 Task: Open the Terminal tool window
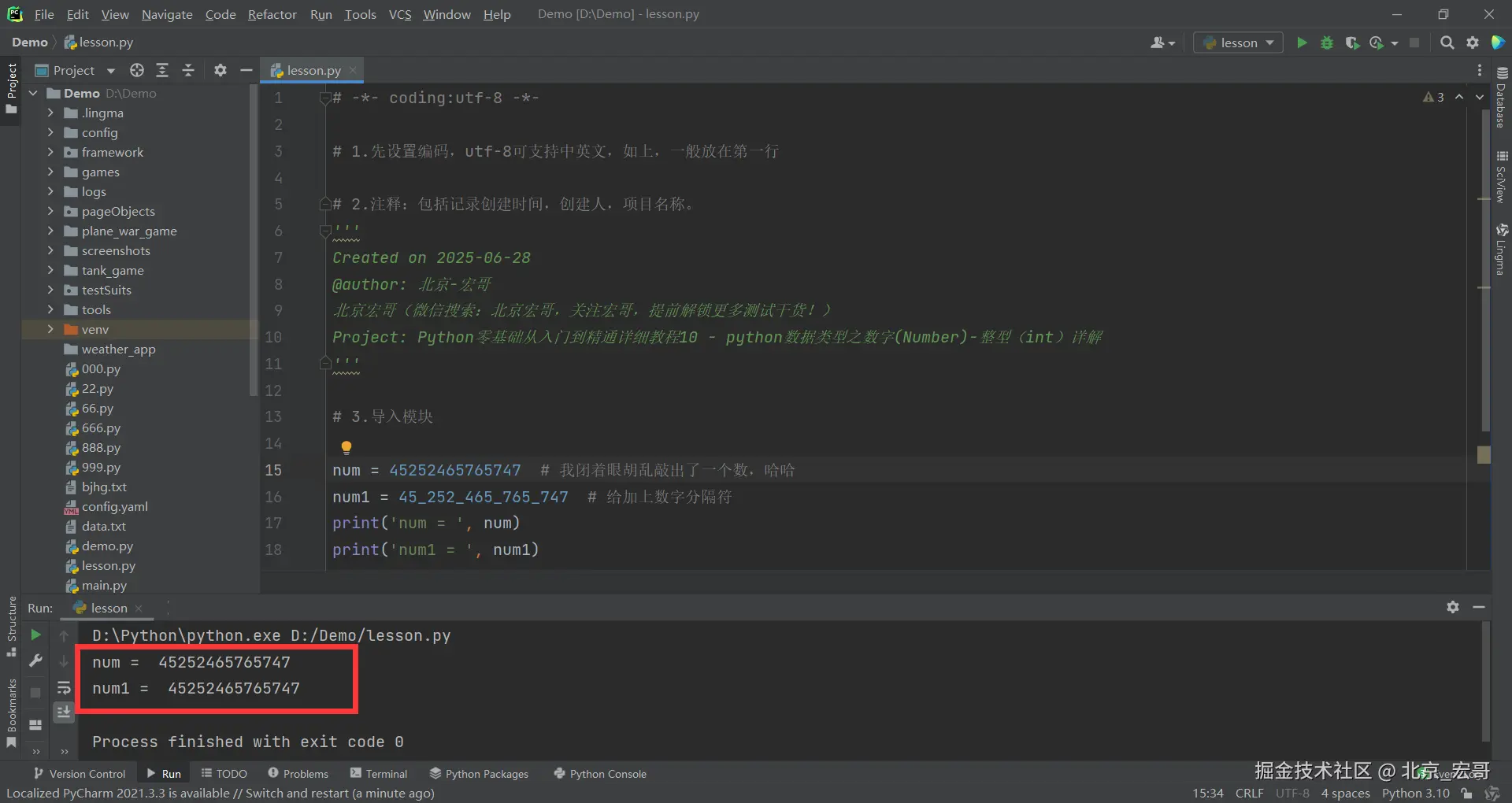(x=379, y=774)
